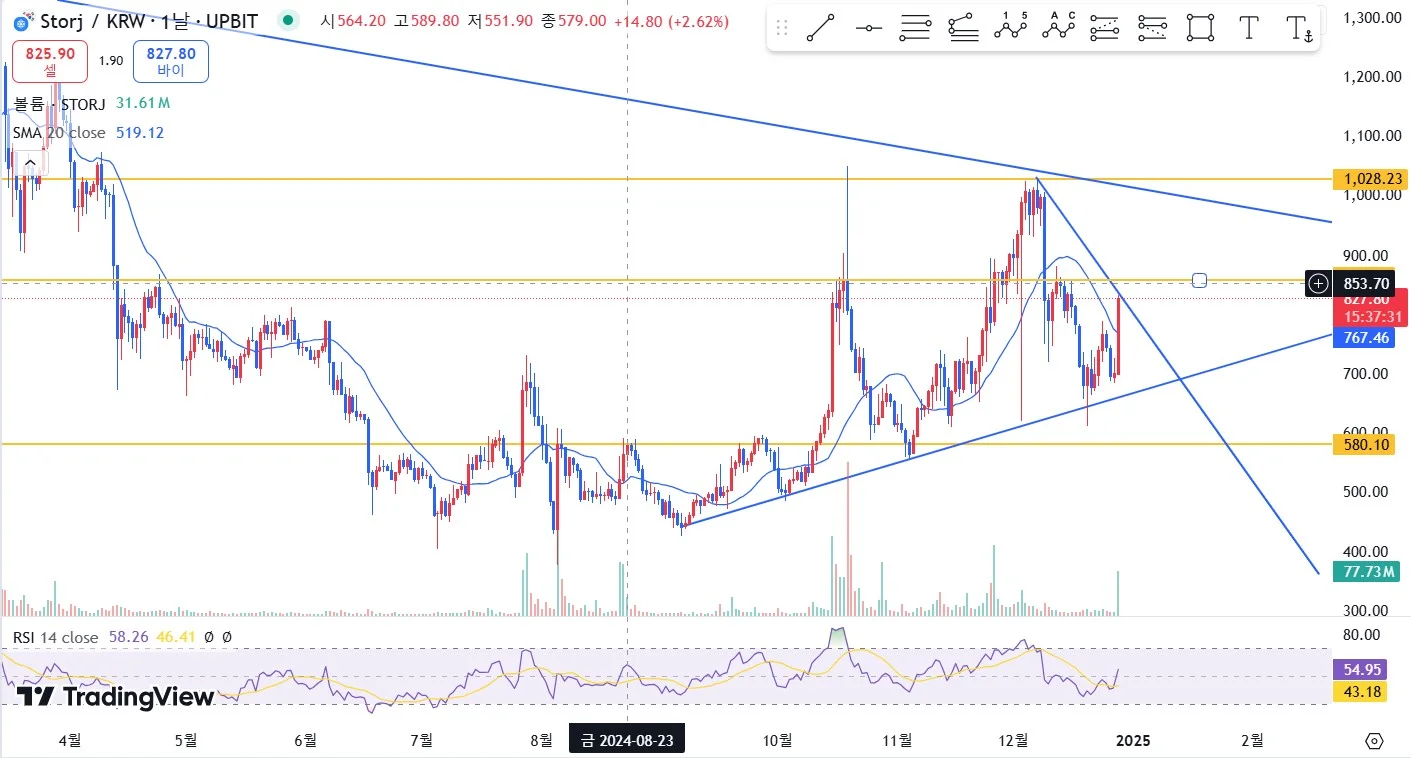1411x758 pixels.
Task: Click the 825.90 sell button
Action: pos(50,62)
